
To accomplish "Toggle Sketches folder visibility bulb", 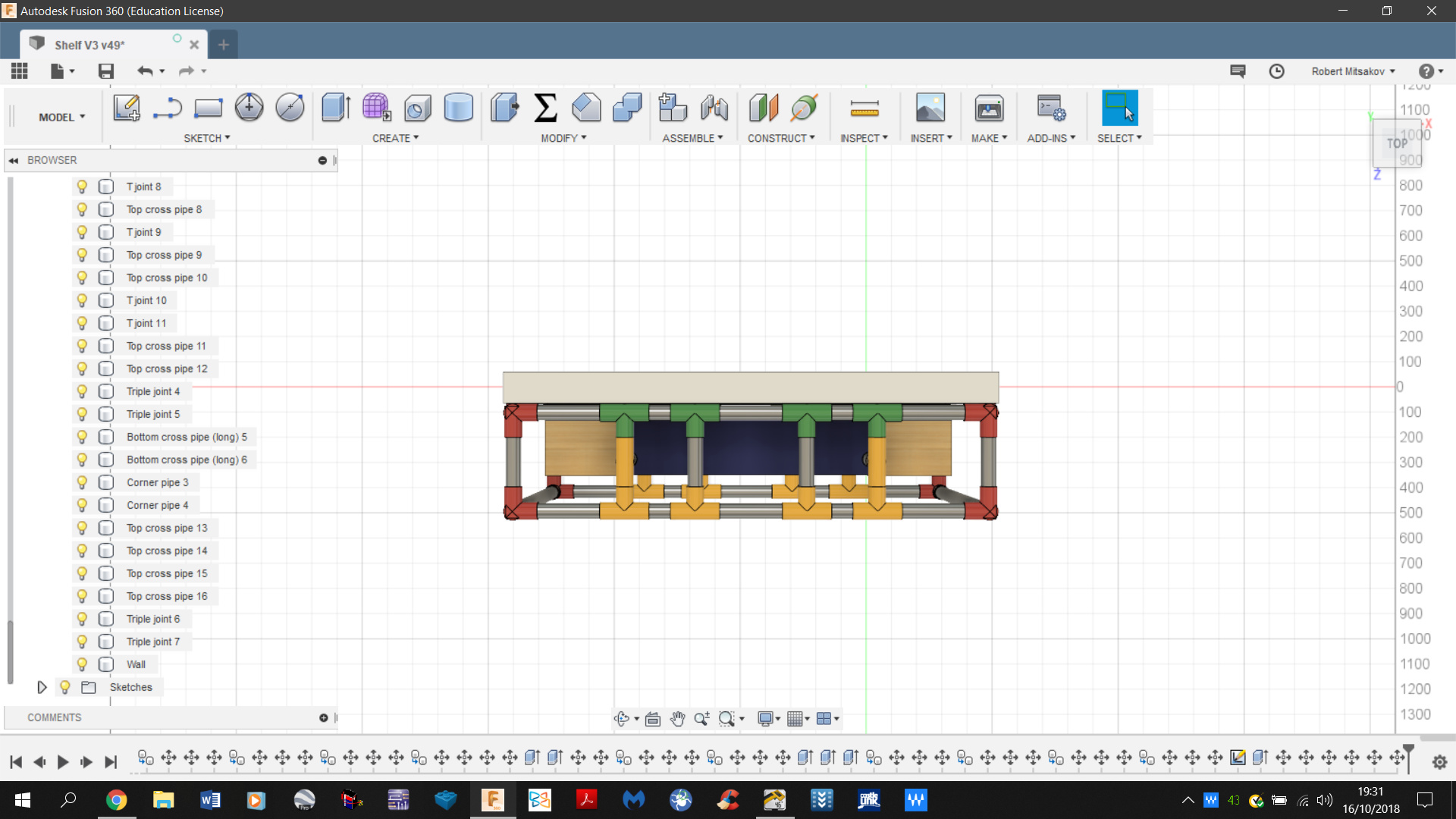I will pos(65,687).
